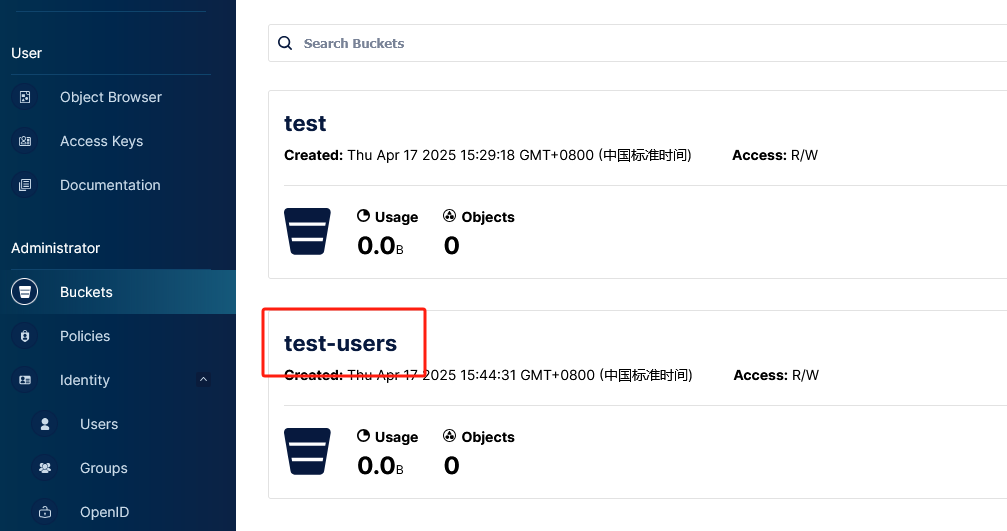
Task: Open the test-users bucket title link
Action: pyautogui.click(x=340, y=344)
